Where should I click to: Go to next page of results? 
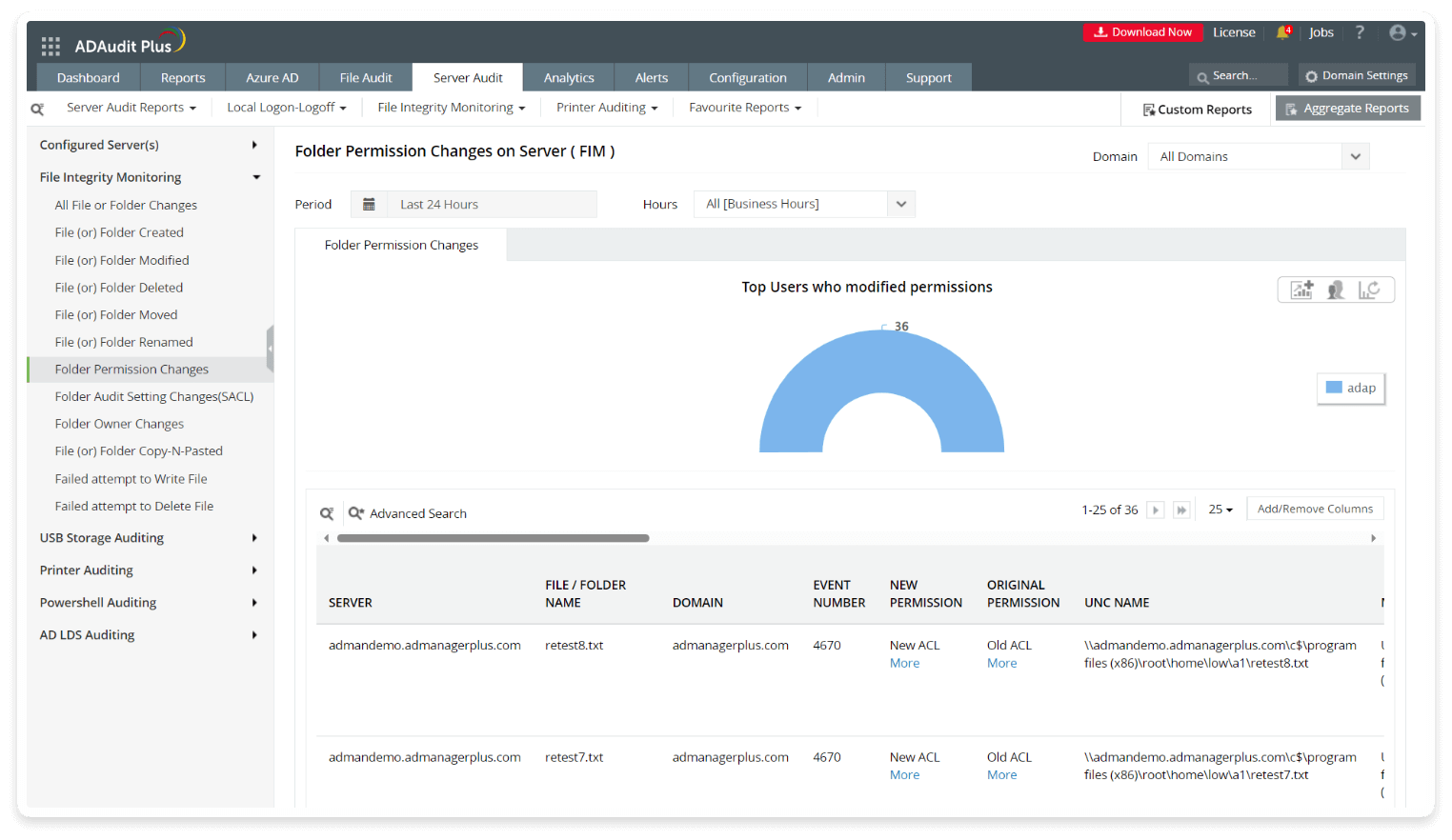(1156, 510)
